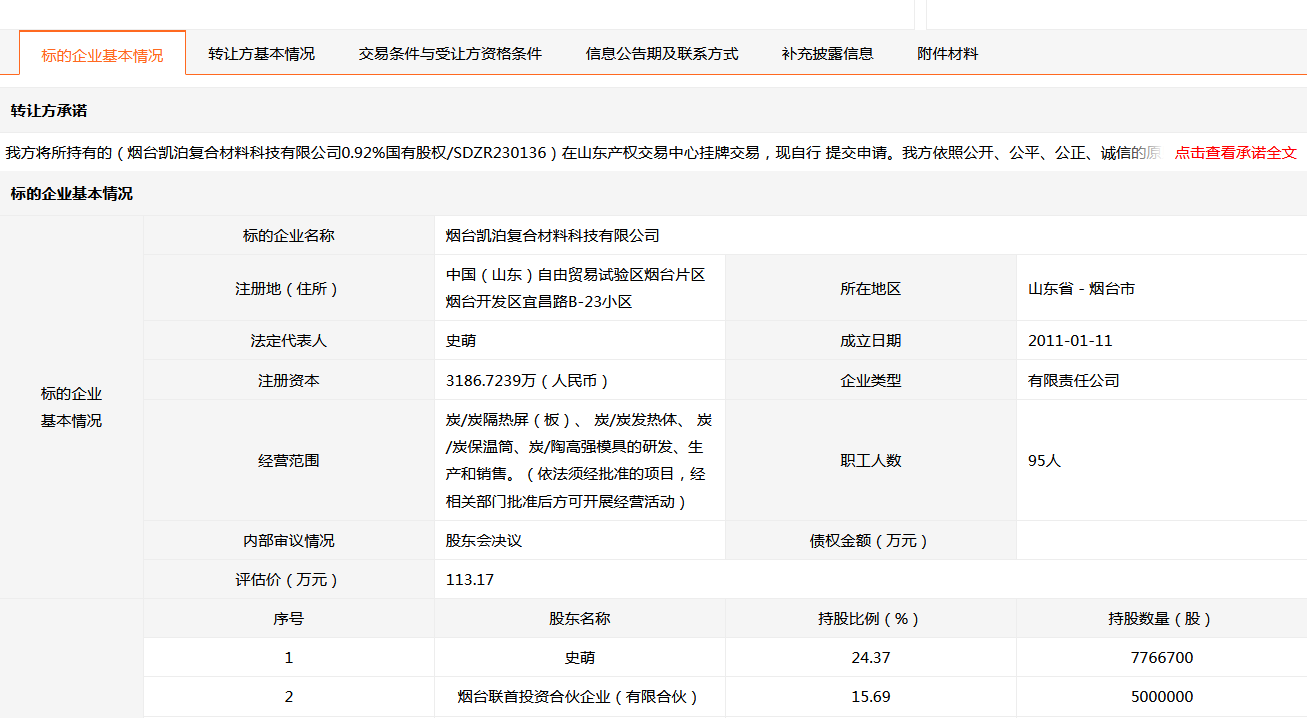Click the 评估价（万元） label cell
This screenshot has height=718, width=1307.
[x=289, y=580]
